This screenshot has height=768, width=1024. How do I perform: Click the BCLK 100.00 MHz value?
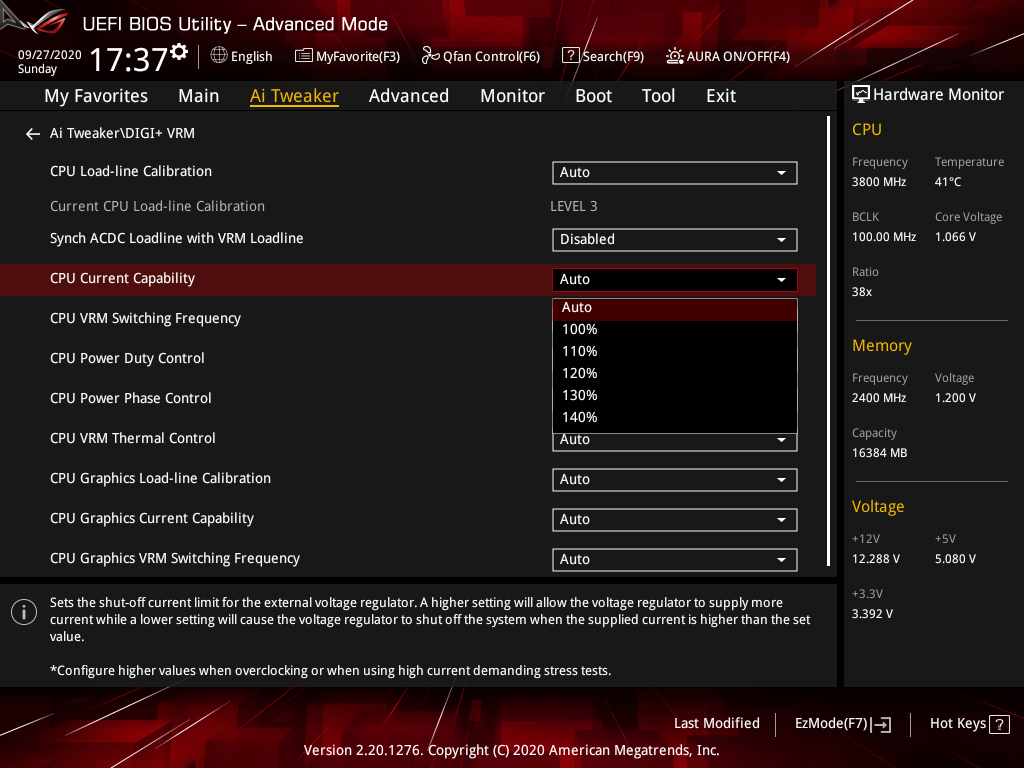pos(884,237)
